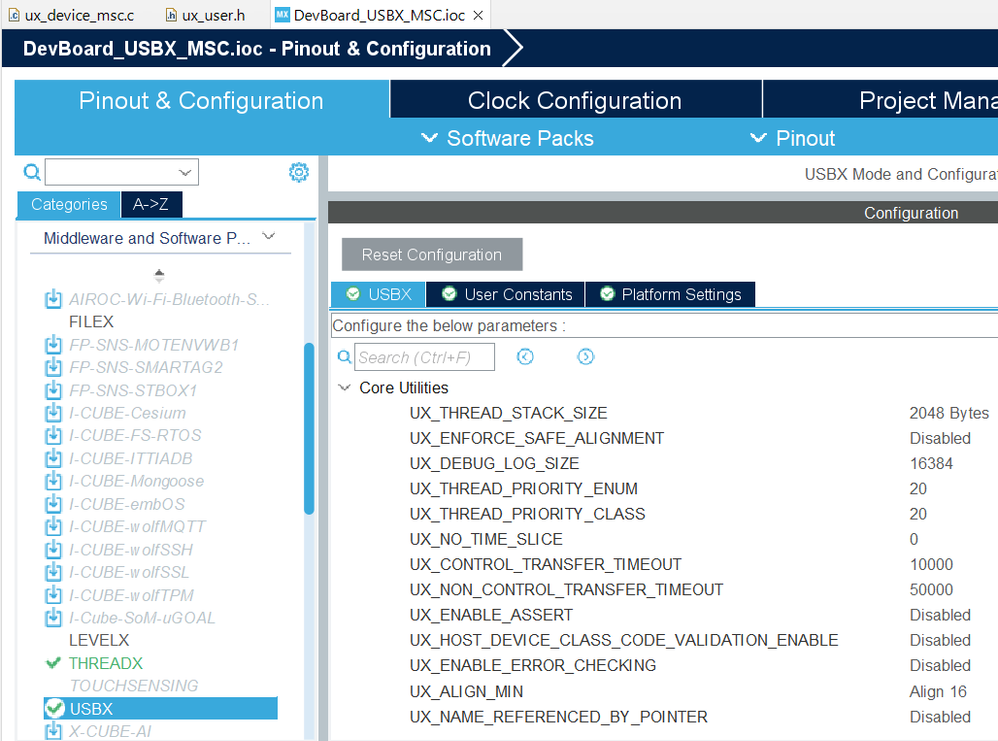
Task: Collapse the Core Utilities group
Action: click(344, 387)
